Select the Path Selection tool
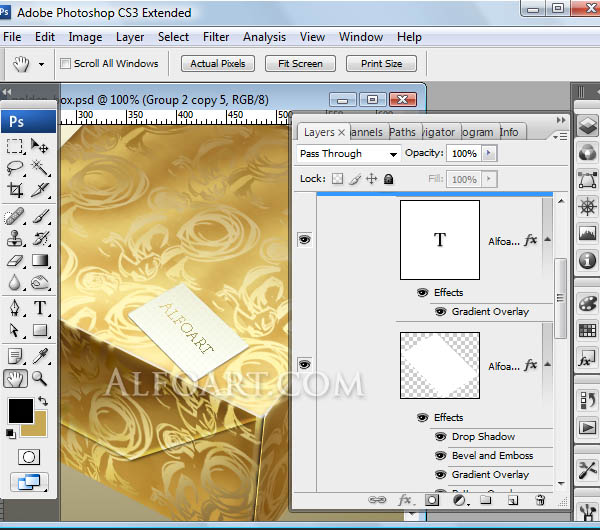 15,330
